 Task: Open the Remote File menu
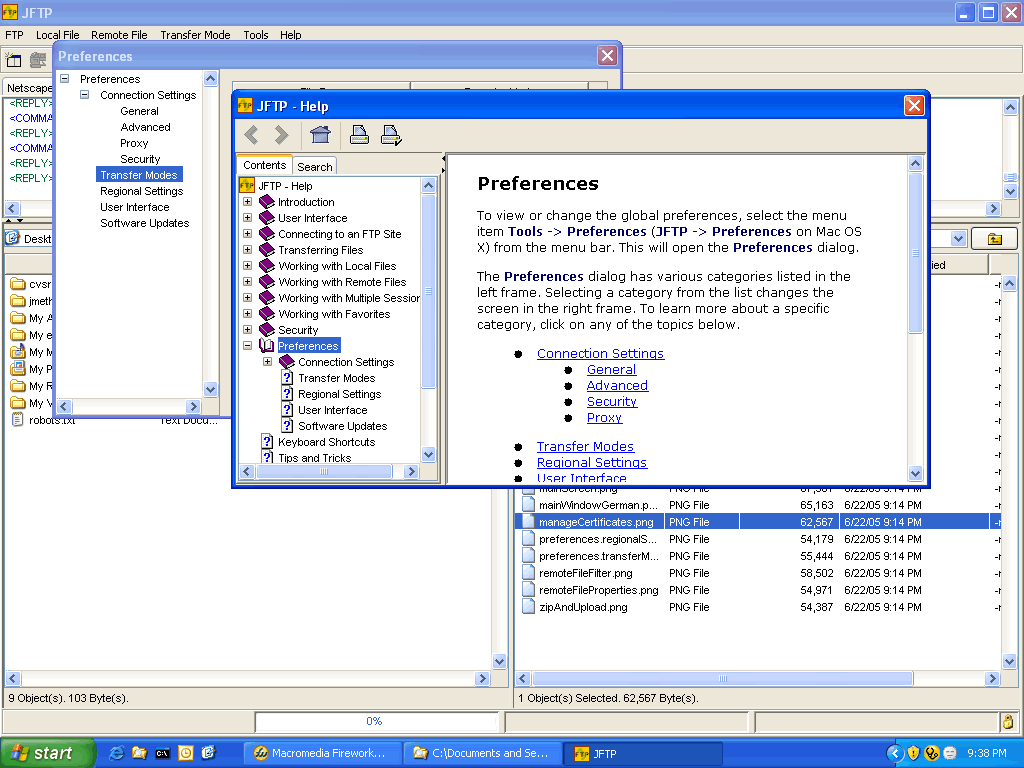point(120,35)
